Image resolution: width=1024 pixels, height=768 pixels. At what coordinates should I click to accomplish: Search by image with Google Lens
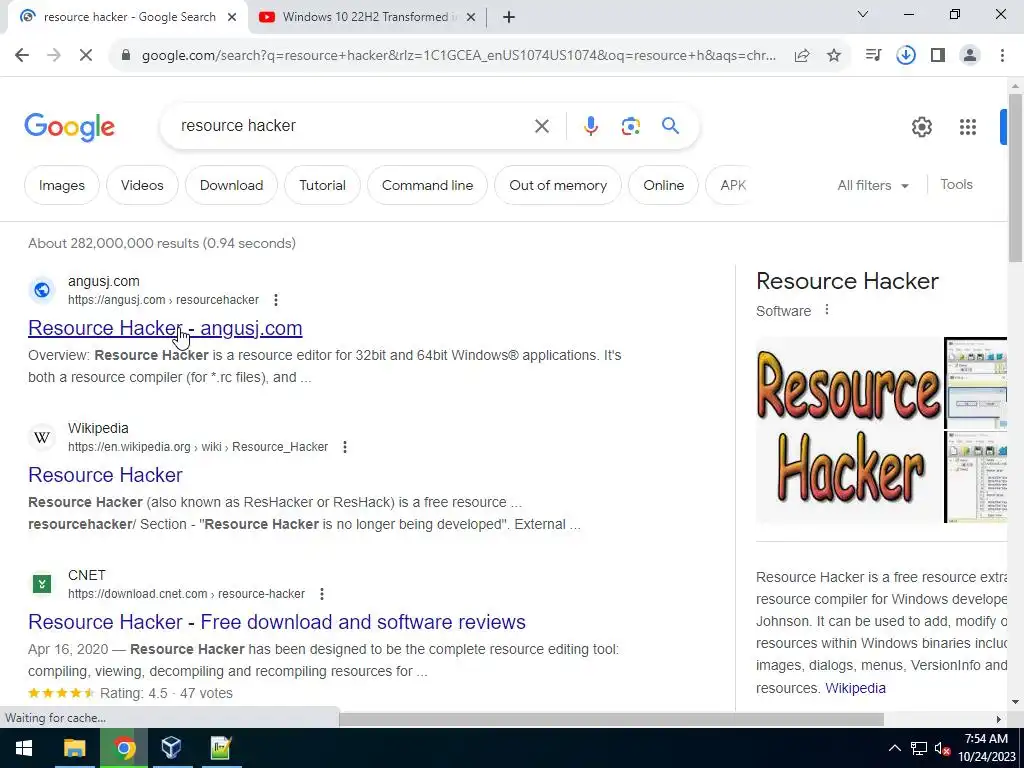pyautogui.click(x=630, y=126)
